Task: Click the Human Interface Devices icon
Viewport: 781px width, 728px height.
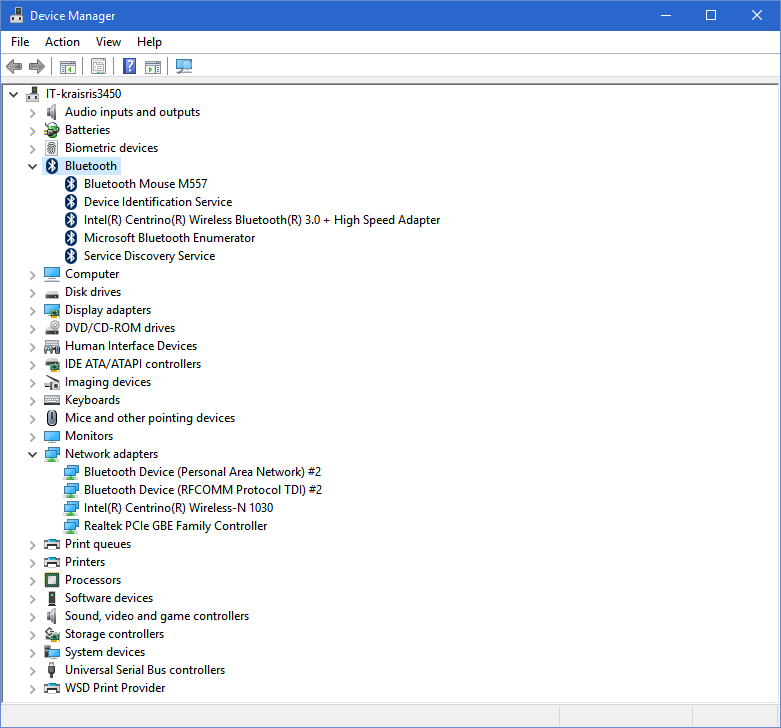Action: (x=52, y=346)
